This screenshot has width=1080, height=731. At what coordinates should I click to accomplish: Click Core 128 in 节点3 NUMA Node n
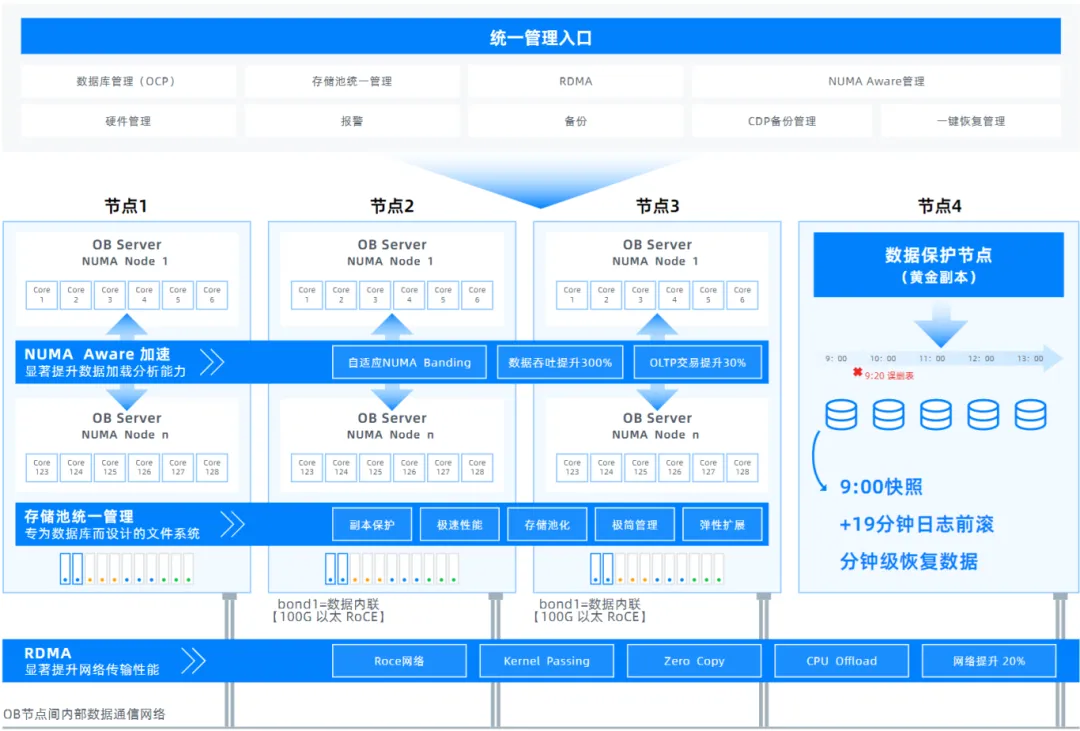pyautogui.click(x=742, y=467)
